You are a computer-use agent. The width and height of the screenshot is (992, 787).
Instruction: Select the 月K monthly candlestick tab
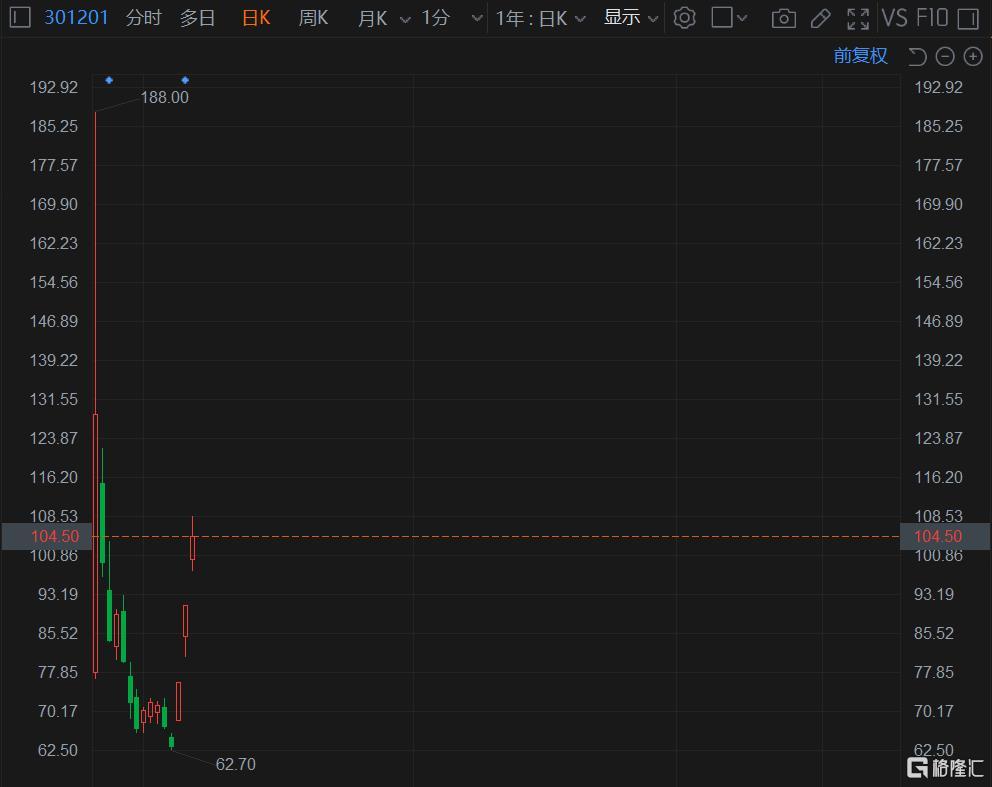372,18
